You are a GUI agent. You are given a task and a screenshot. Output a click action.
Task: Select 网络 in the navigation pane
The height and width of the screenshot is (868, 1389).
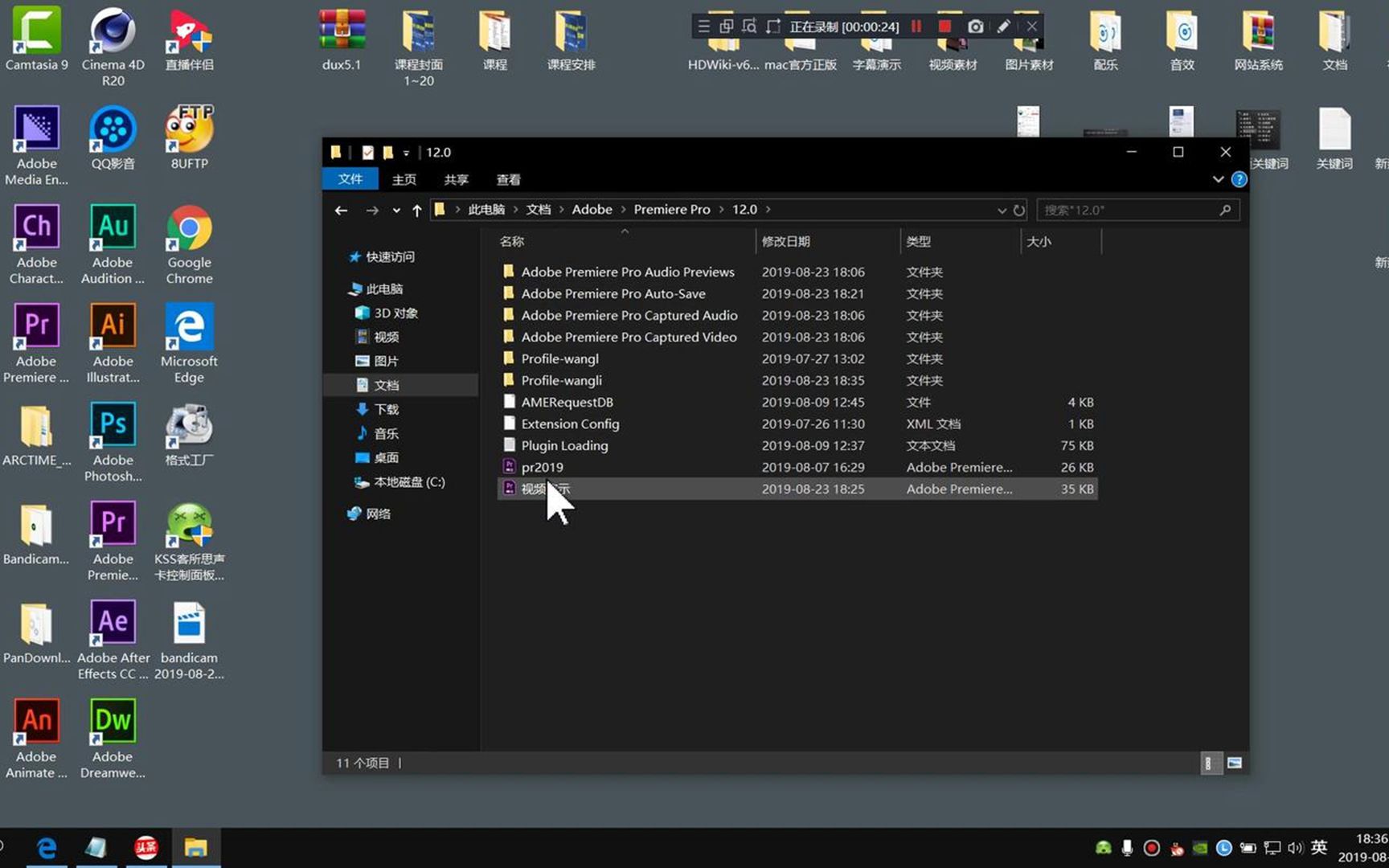[369, 514]
